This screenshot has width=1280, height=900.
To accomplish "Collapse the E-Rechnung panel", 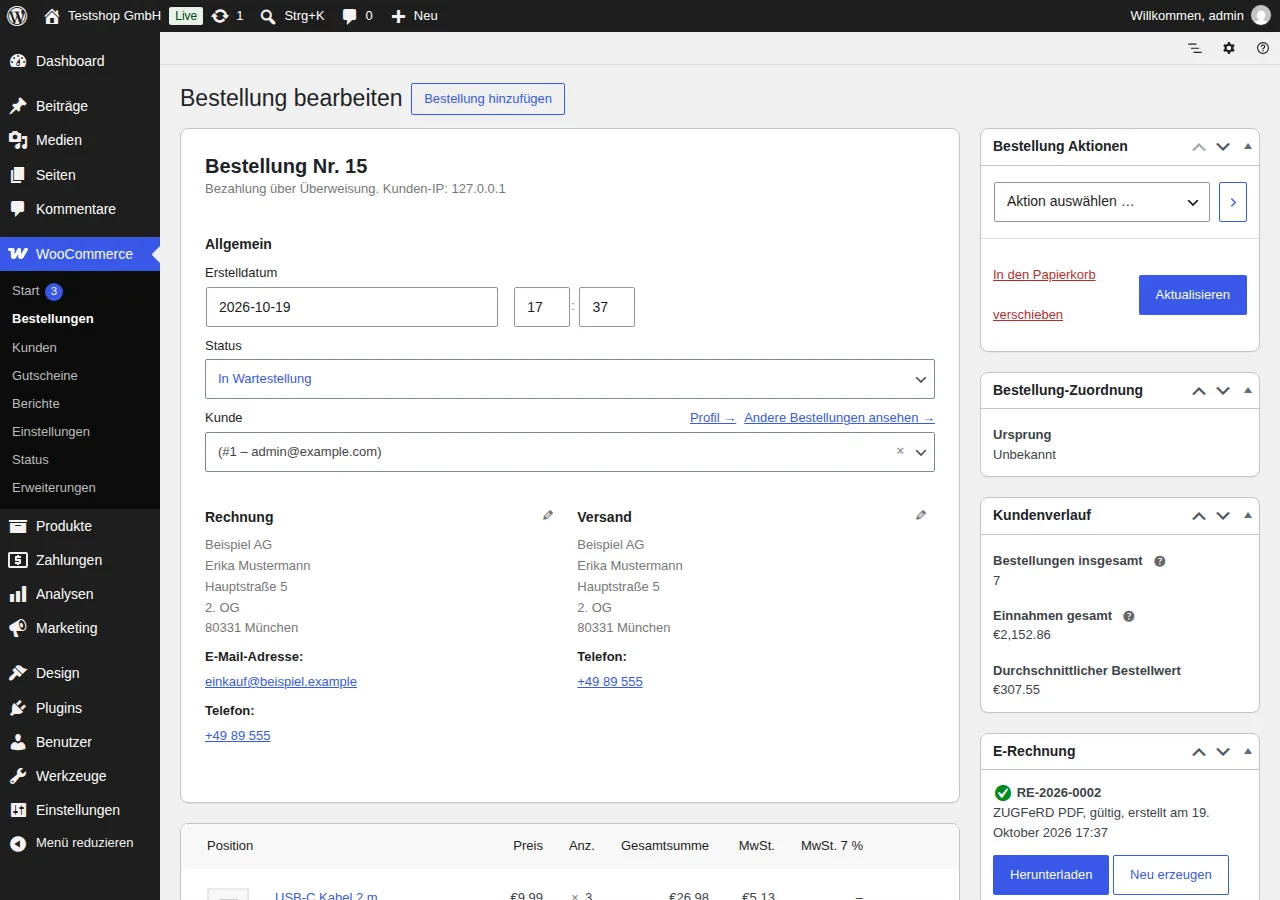I will (1248, 751).
